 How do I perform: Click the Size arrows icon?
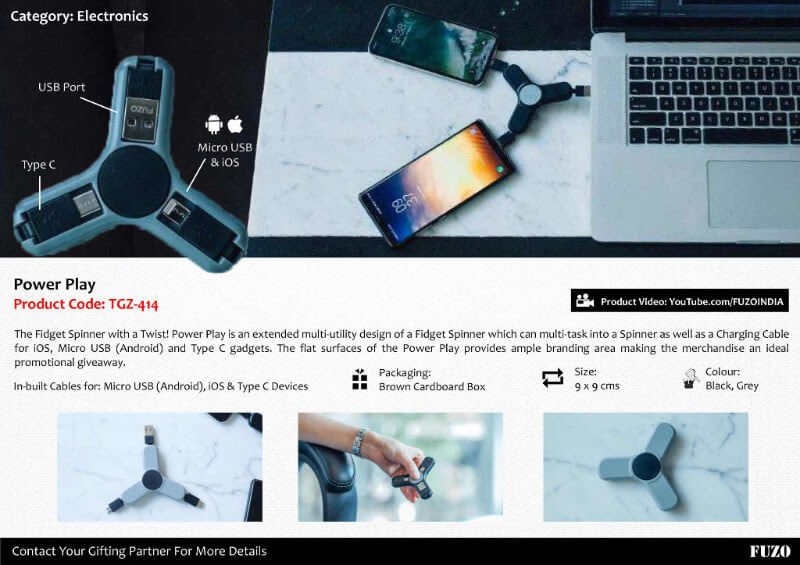pyautogui.click(x=553, y=378)
